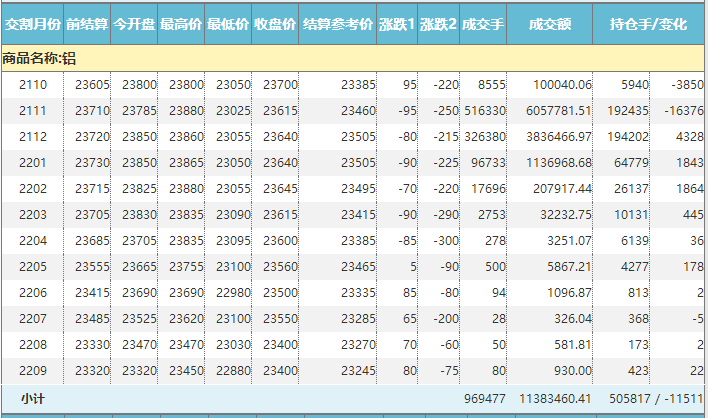Click the 成交额 column header

point(551,23)
